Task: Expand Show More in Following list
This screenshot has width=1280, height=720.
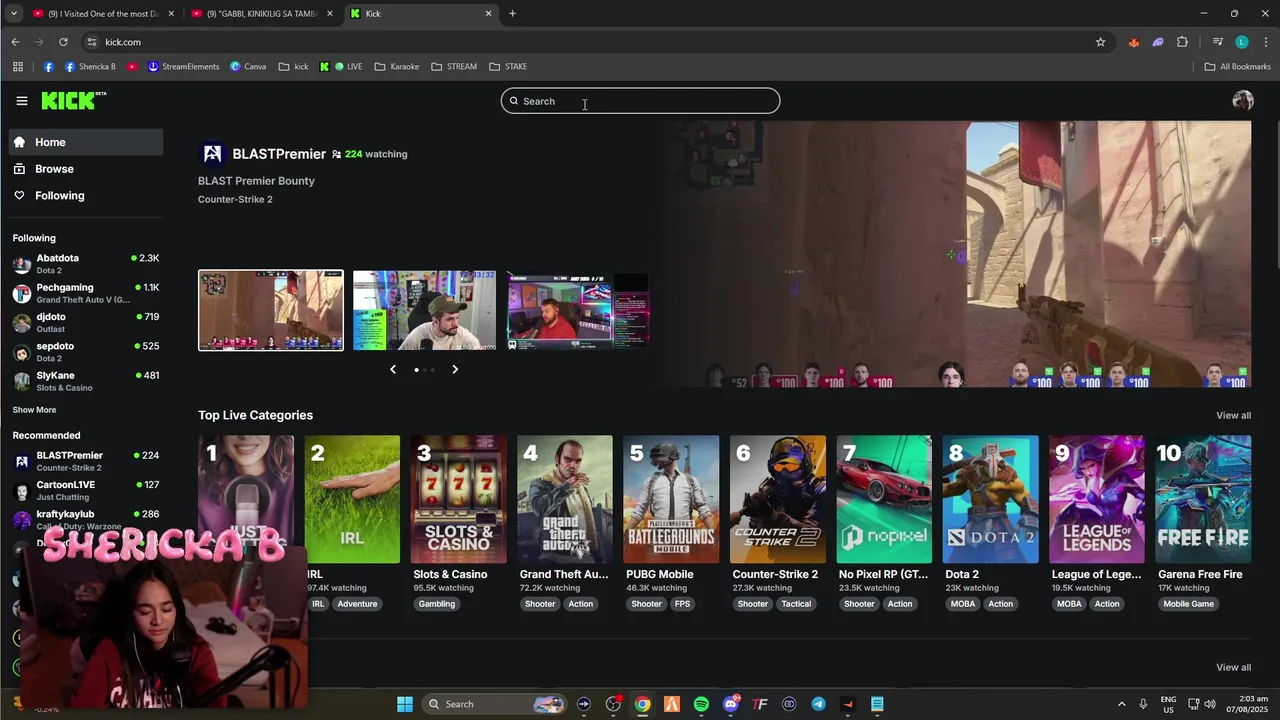Action: click(x=34, y=410)
